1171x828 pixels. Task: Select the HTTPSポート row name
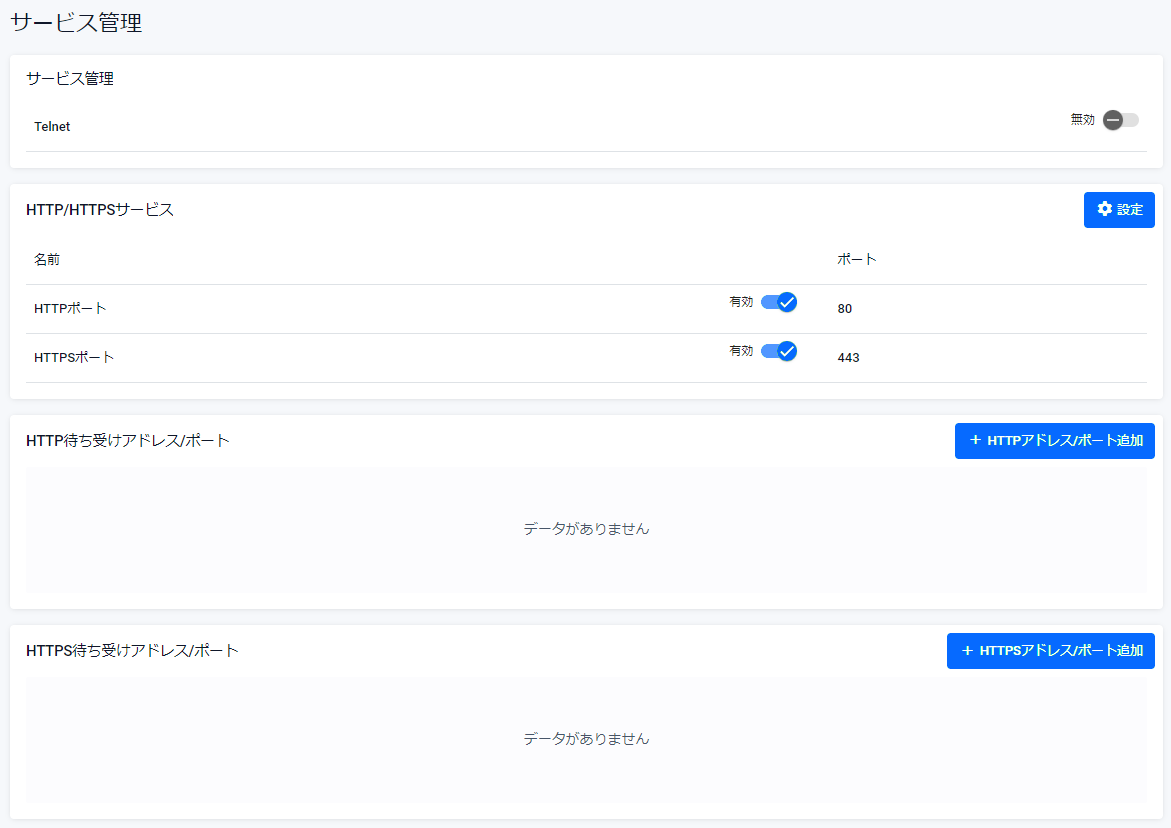pos(74,358)
